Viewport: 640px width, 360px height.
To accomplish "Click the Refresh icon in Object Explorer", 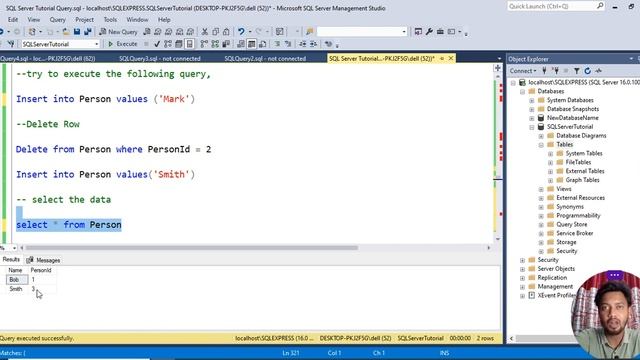I will 587,71.
